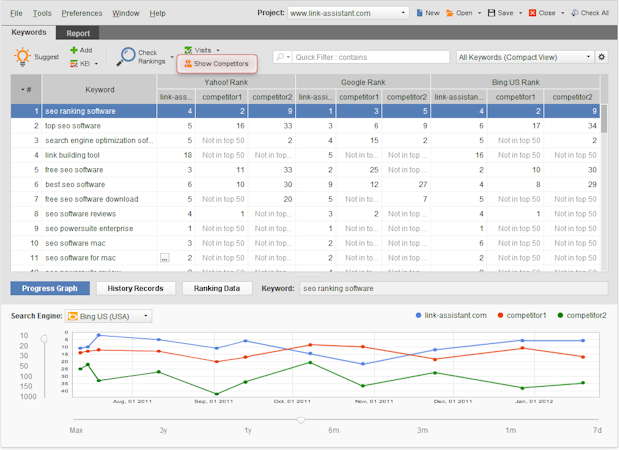Click the Progress Graph button
The image size is (619, 450).
tap(50, 289)
